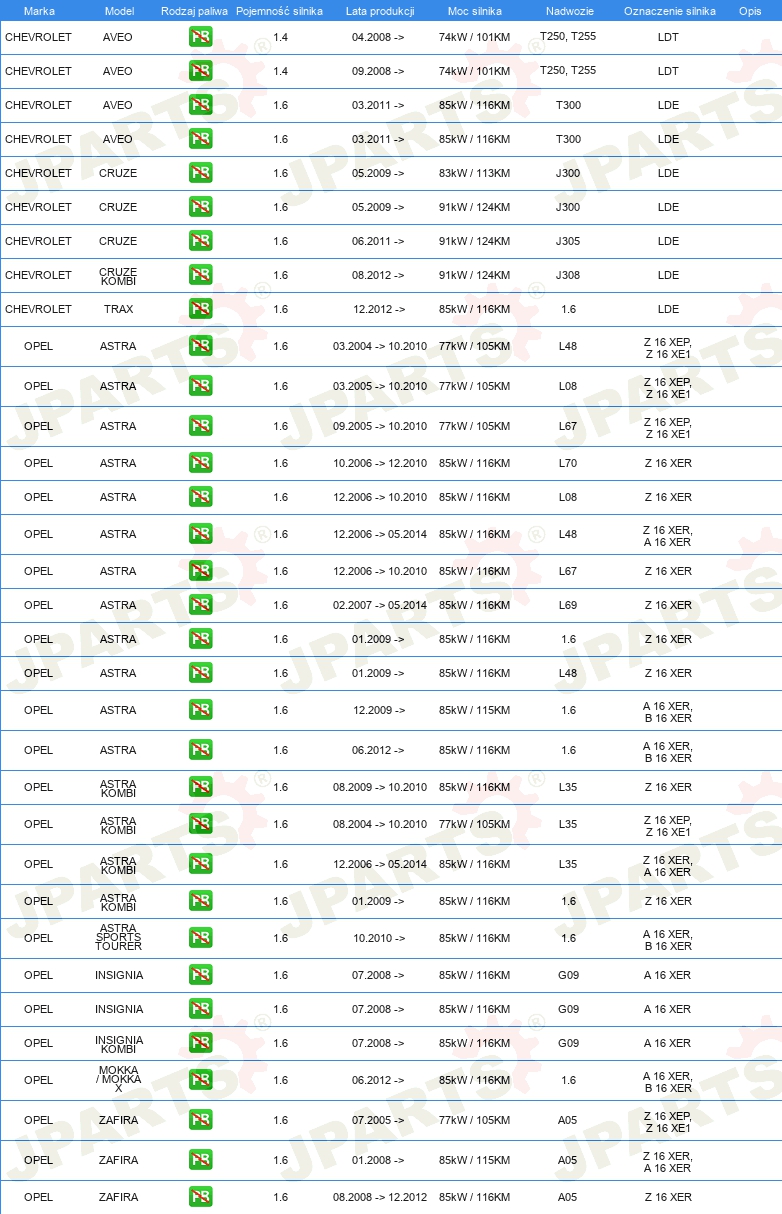The width and height of the screenshot is (782, 1214).
Task: Click the 08.2012 -> production date cell
Action: 379,275
